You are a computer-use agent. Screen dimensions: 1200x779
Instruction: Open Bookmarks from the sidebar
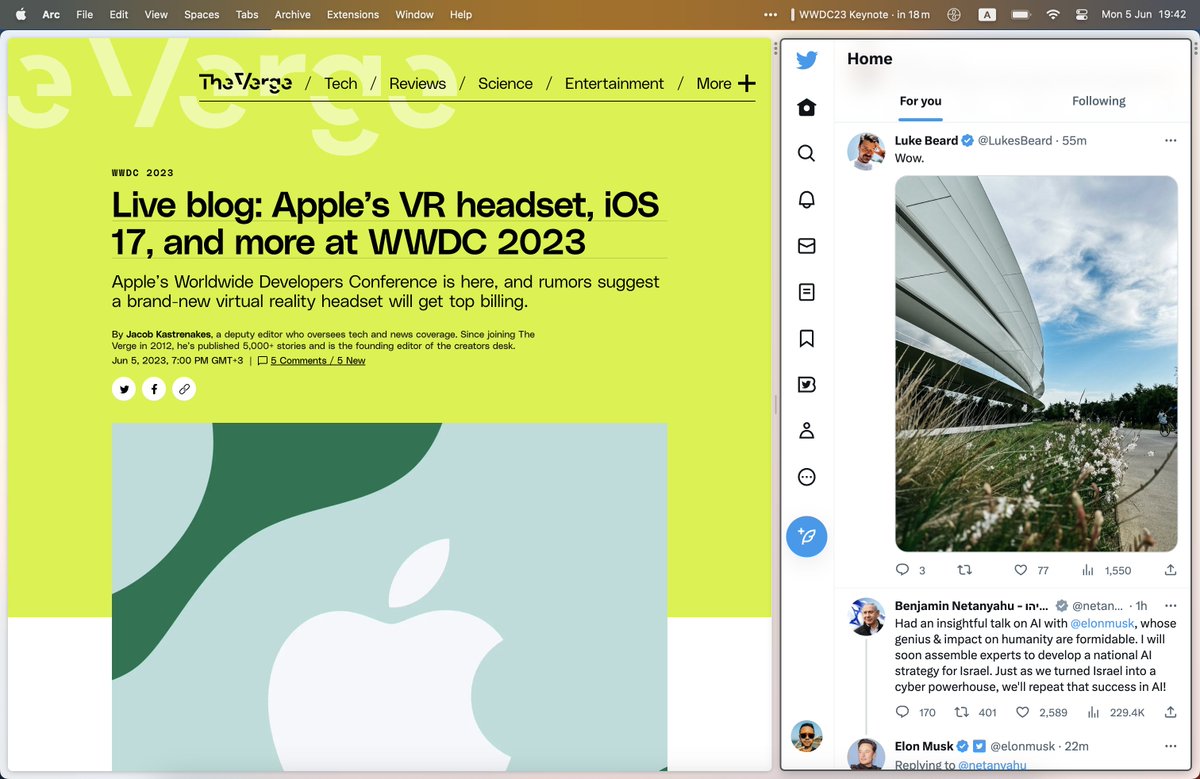[x=806, y=338]
